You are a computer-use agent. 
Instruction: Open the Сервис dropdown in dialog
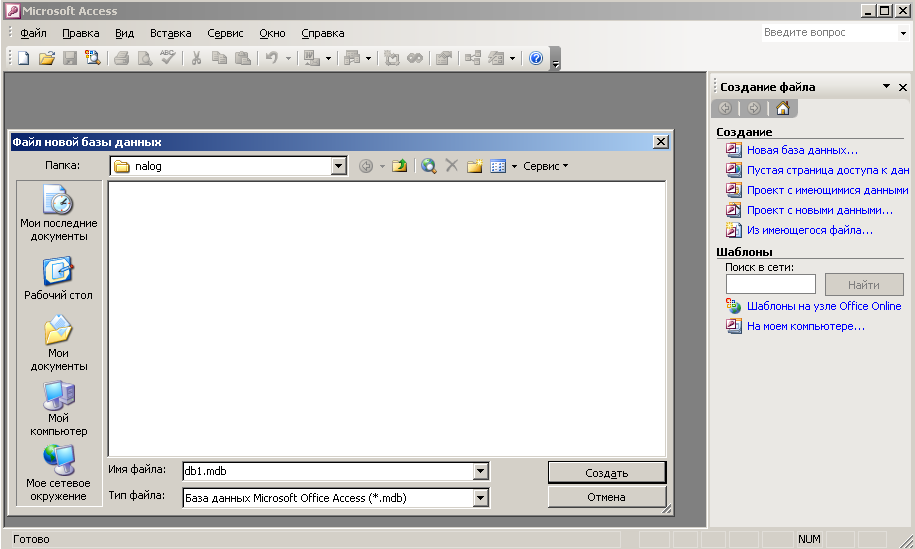(x=546, y=166)
